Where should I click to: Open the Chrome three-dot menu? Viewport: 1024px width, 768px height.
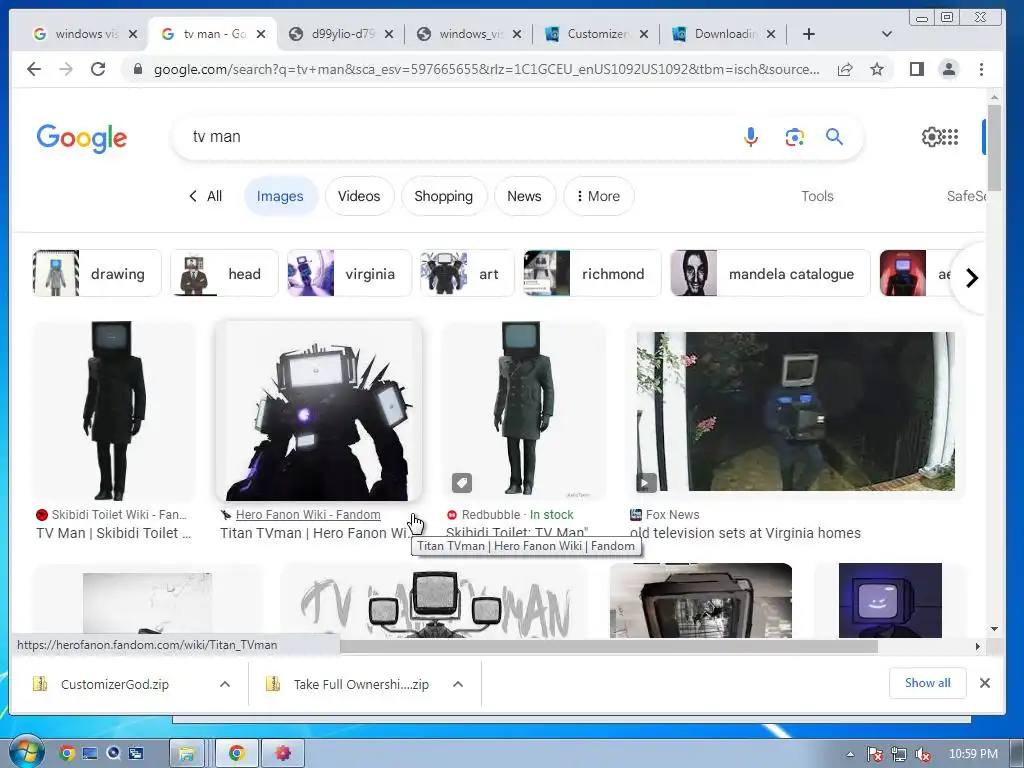coord(981,69)
